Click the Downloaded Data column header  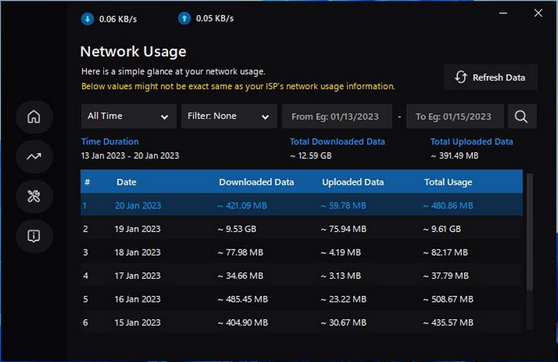pyautogui.click(x=256, y=182)
